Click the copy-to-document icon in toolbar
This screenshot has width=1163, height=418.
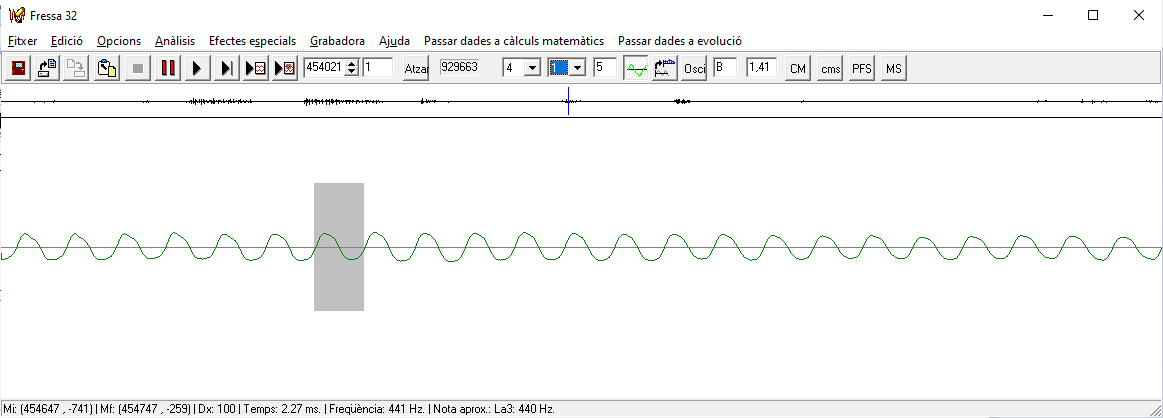[x=47, y=68]
